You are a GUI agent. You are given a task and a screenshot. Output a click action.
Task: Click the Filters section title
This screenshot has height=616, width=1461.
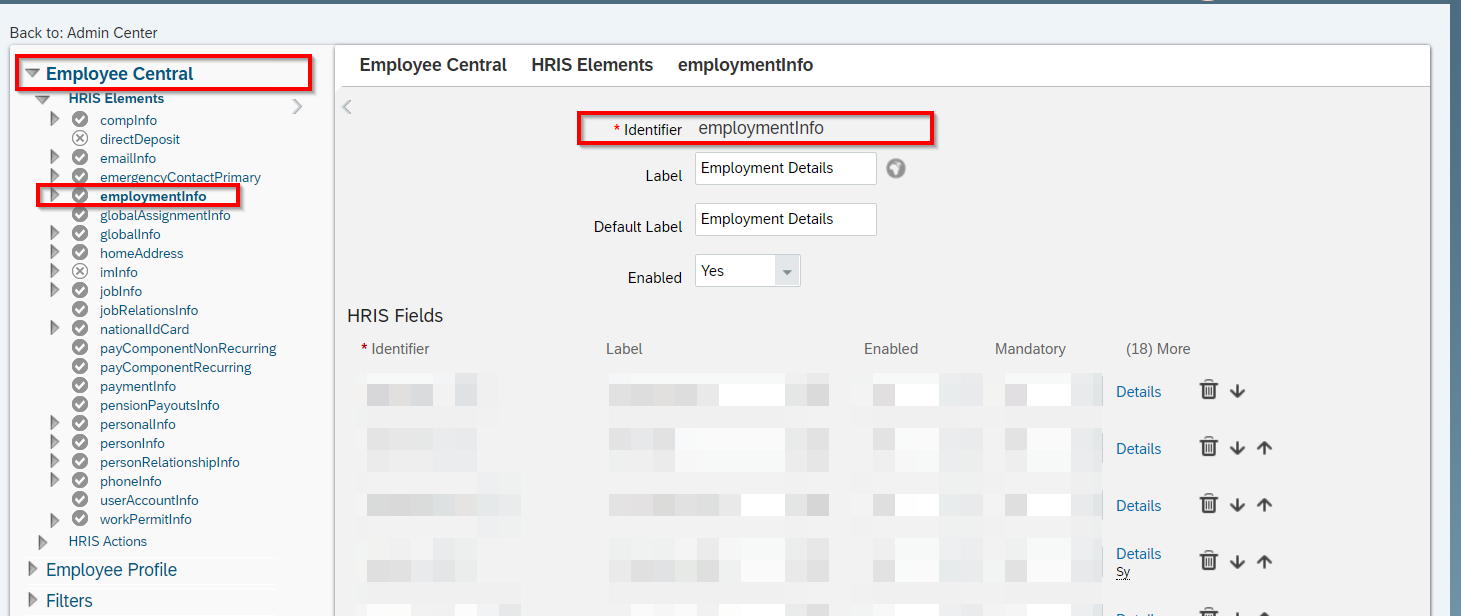click(x=69, y=601)
